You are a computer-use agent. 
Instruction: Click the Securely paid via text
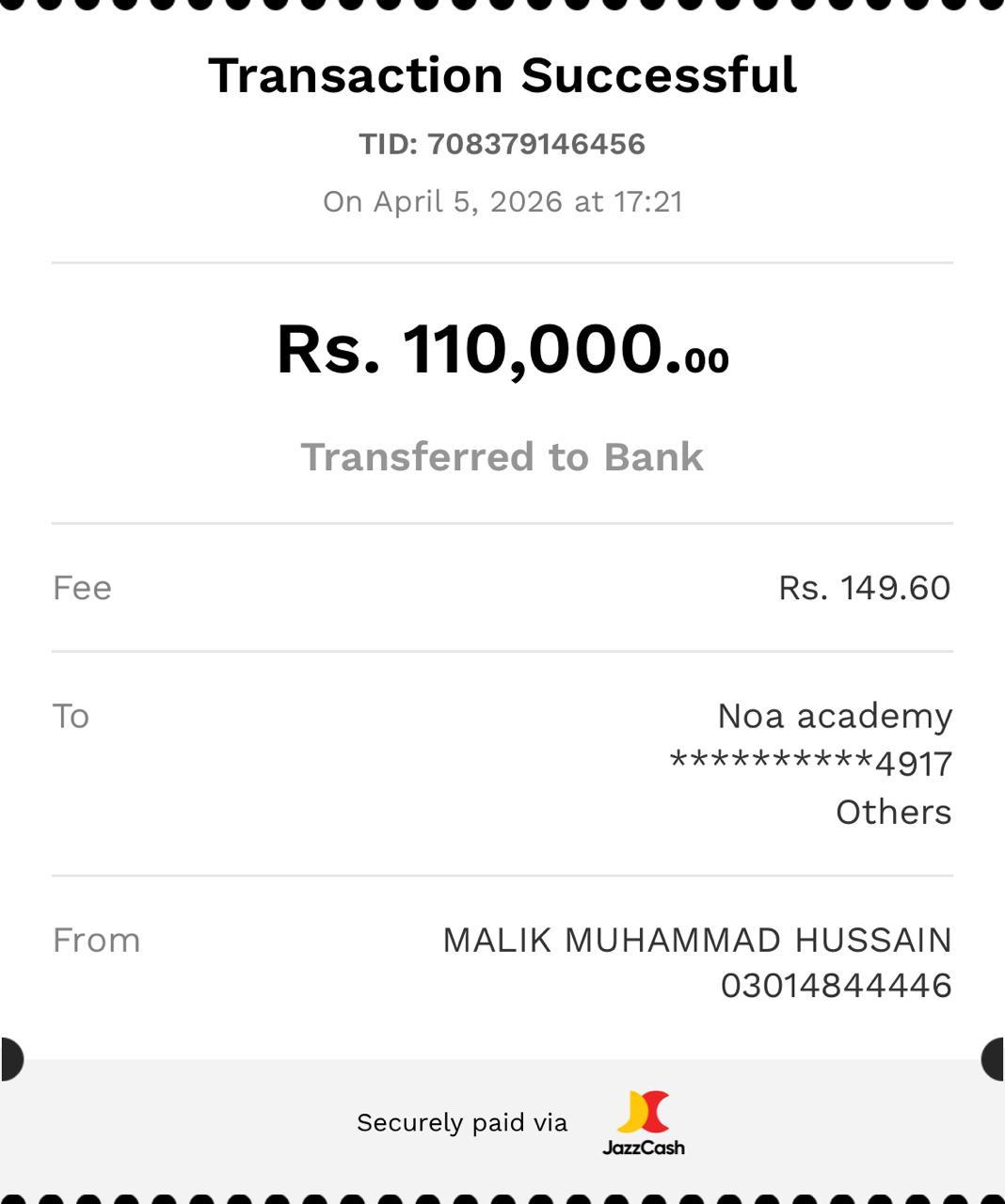tap(462, 1122)
